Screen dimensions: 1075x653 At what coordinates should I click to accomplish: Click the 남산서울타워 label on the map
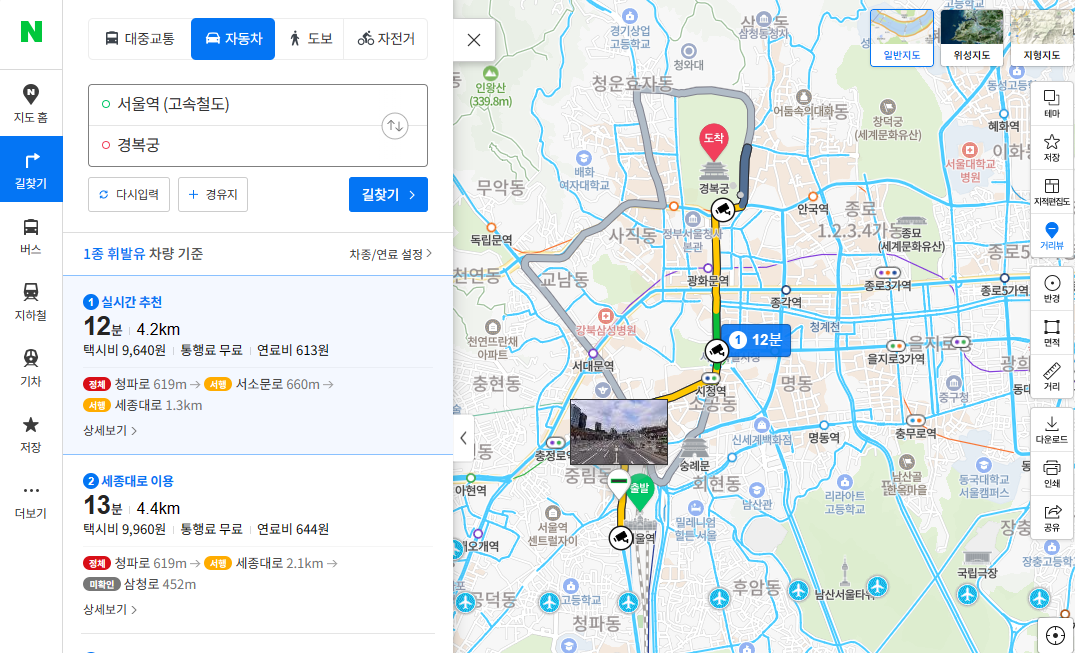(x=845, y=595)
